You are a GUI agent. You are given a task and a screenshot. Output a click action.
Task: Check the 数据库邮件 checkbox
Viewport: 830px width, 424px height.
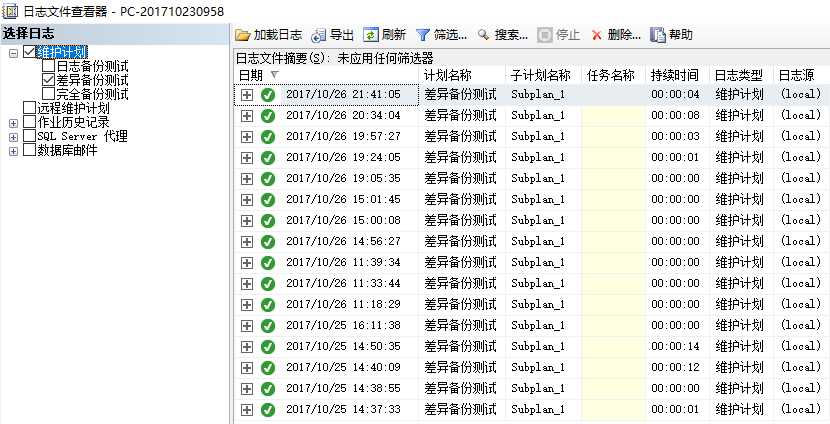coord(29,150)
